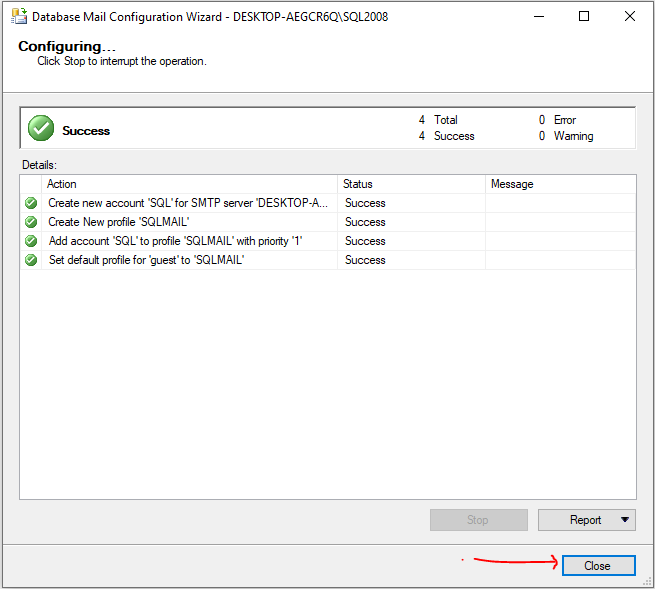Click the bold Success summary label
Screen dimensions: 655x589
(x=86, y=131)
